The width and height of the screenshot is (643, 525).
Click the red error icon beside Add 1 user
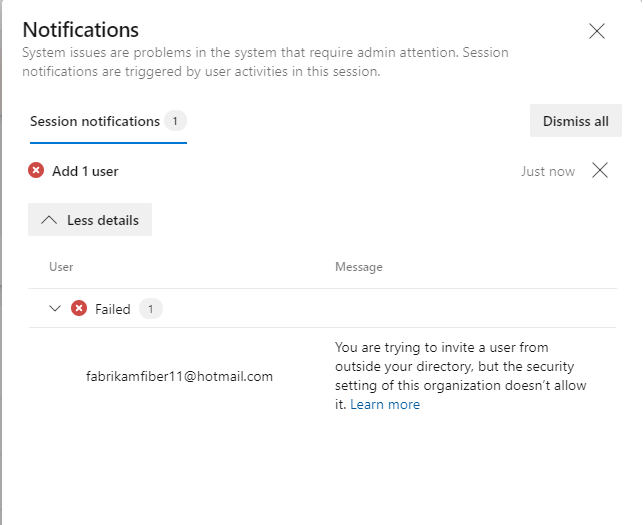pyautogui.click(x=36, y=171)
